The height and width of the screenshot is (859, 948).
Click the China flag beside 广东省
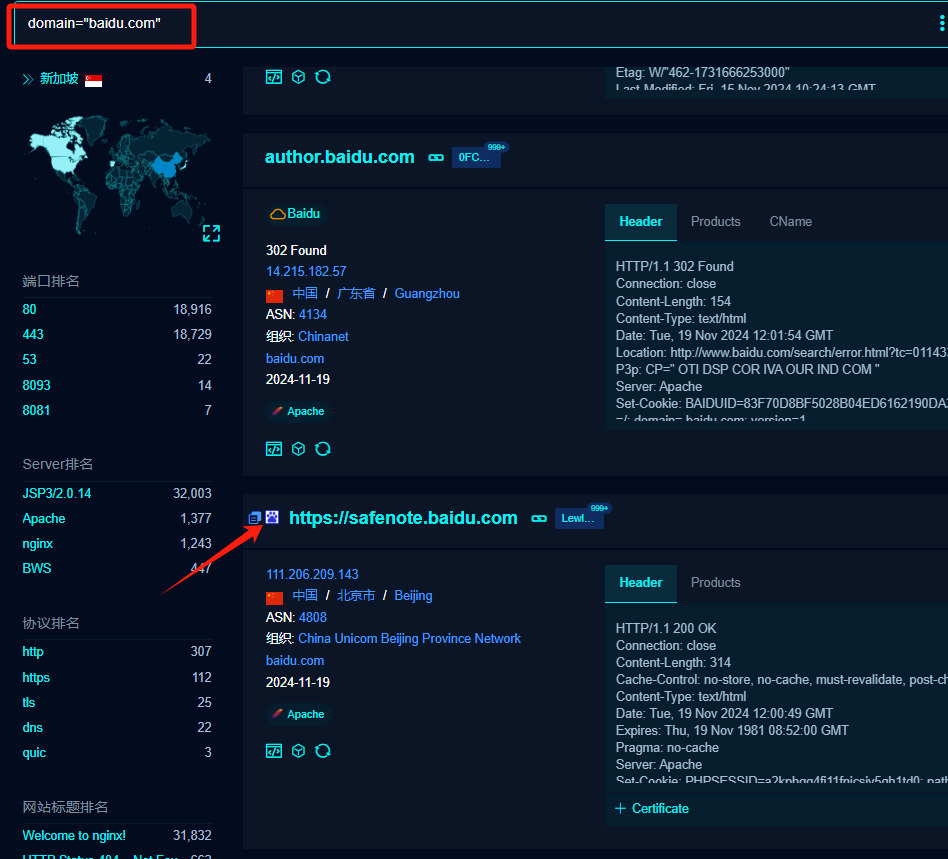[274, 296]
